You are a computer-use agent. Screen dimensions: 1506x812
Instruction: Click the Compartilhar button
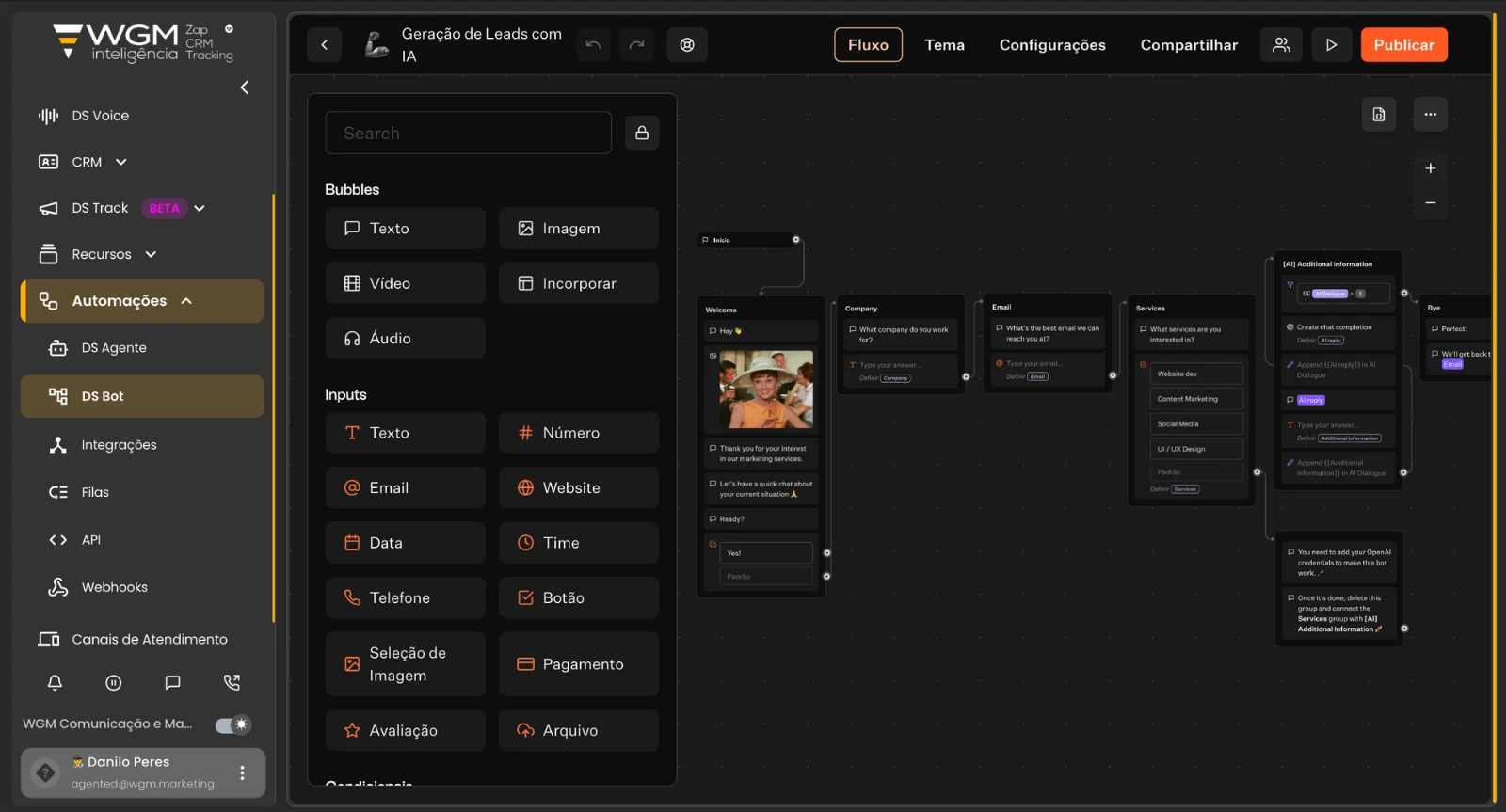(1189, 44)
